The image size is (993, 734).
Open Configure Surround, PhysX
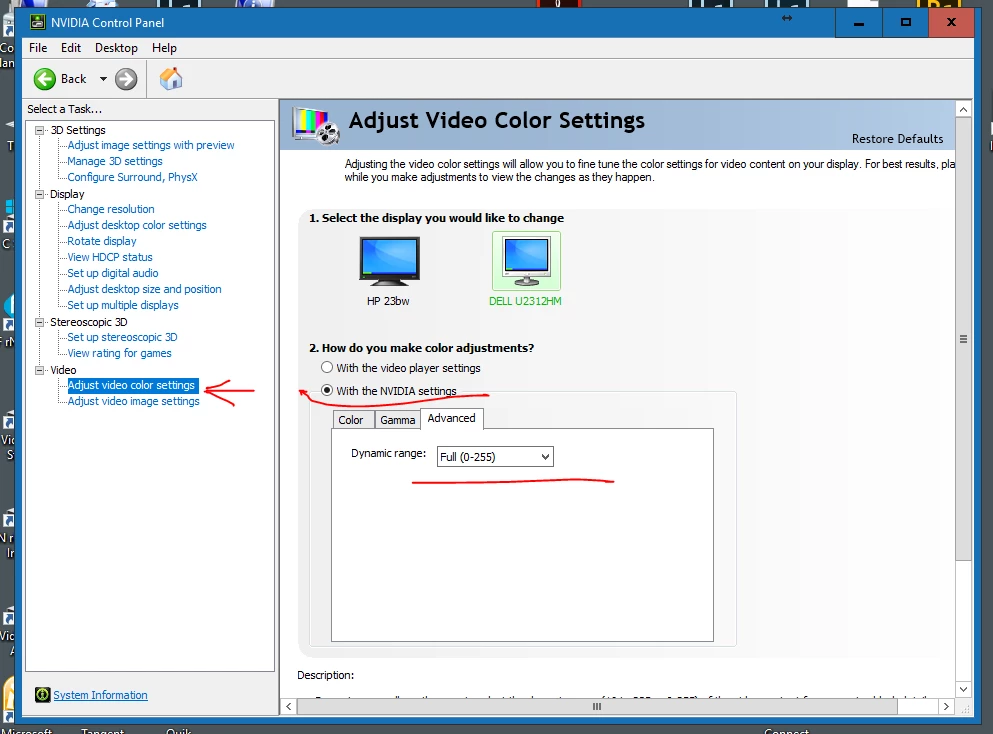[x=132, y=177]
